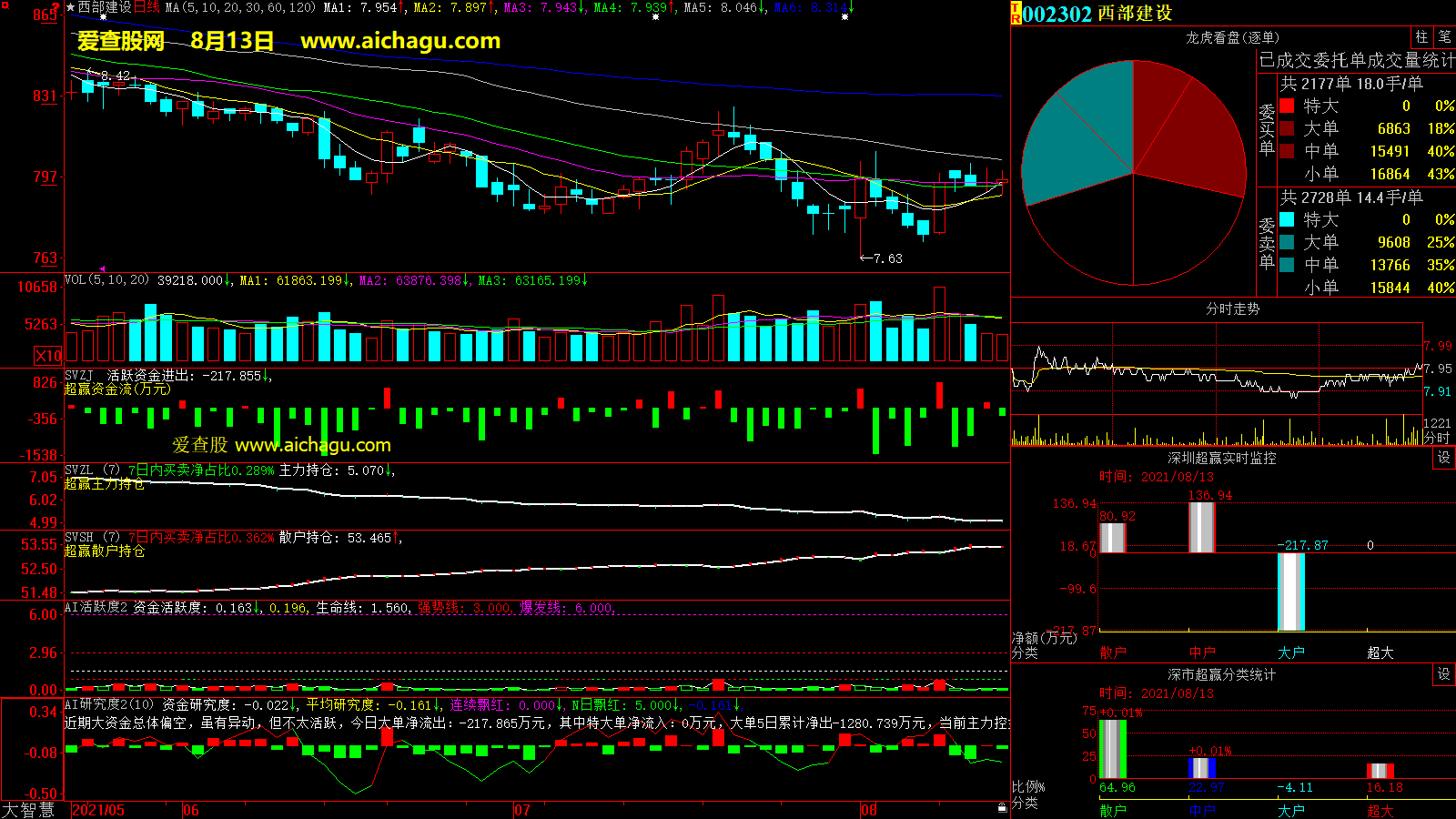Click the 002302 西部建设 stock title
Viewport: 1456px width, 819px height.
1097,14
